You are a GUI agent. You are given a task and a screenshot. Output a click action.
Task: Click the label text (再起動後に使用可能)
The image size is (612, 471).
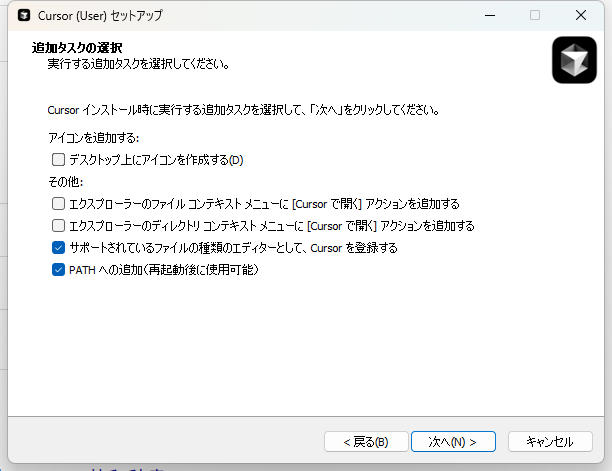point(205,269)
